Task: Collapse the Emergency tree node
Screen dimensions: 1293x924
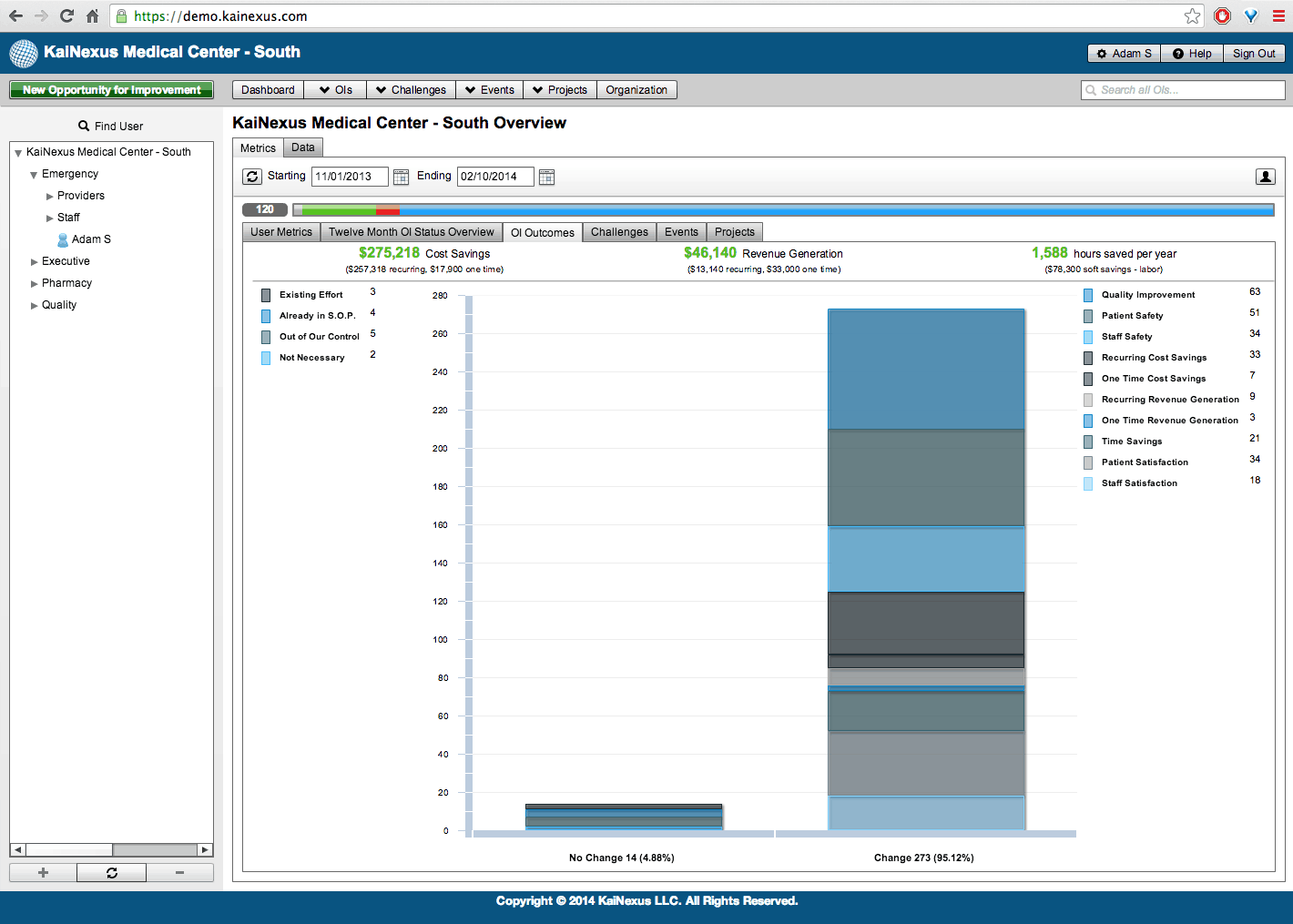Action: (x=34, y=175)
